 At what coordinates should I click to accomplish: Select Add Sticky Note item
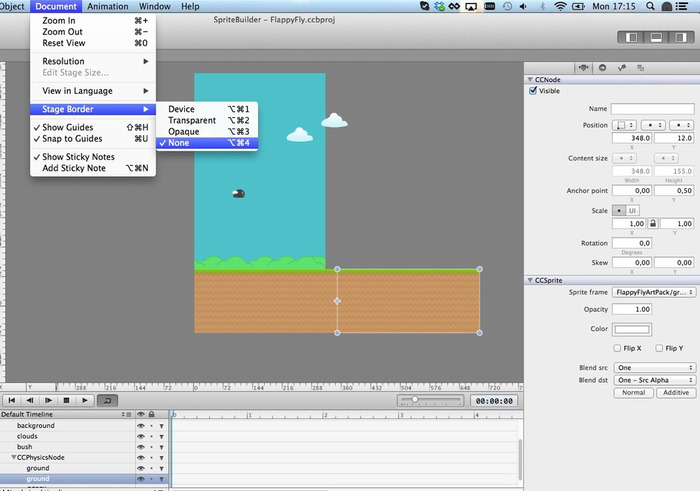(x=93, y=168)
